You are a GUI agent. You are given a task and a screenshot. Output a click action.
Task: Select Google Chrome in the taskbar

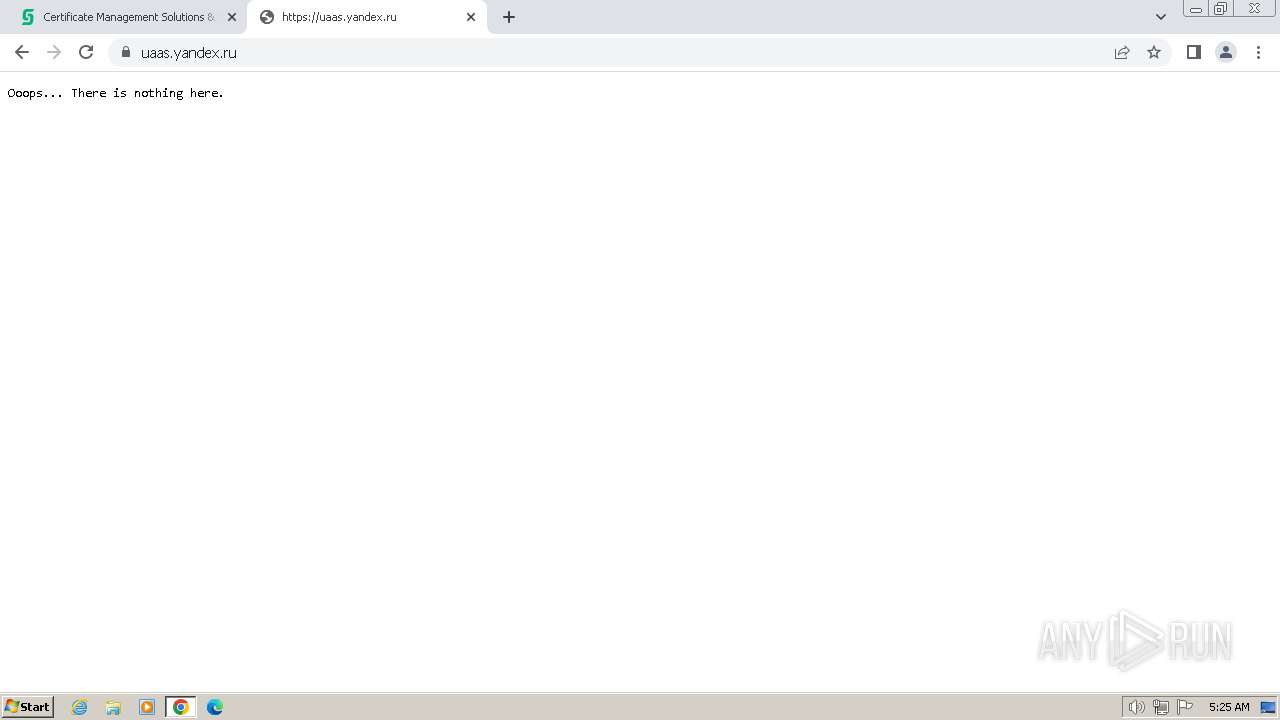(181, 707)
